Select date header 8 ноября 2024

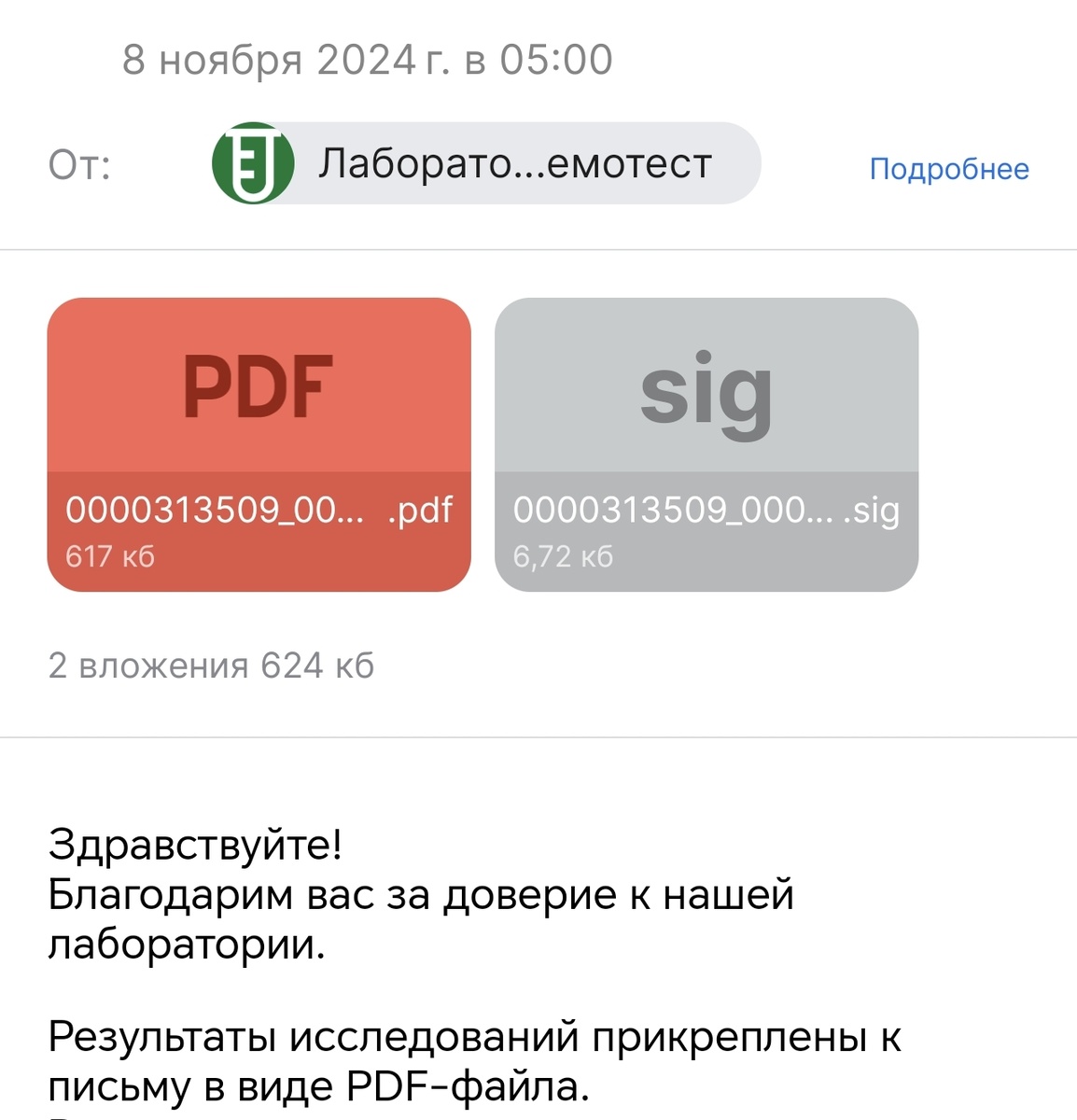pos(368,59)
